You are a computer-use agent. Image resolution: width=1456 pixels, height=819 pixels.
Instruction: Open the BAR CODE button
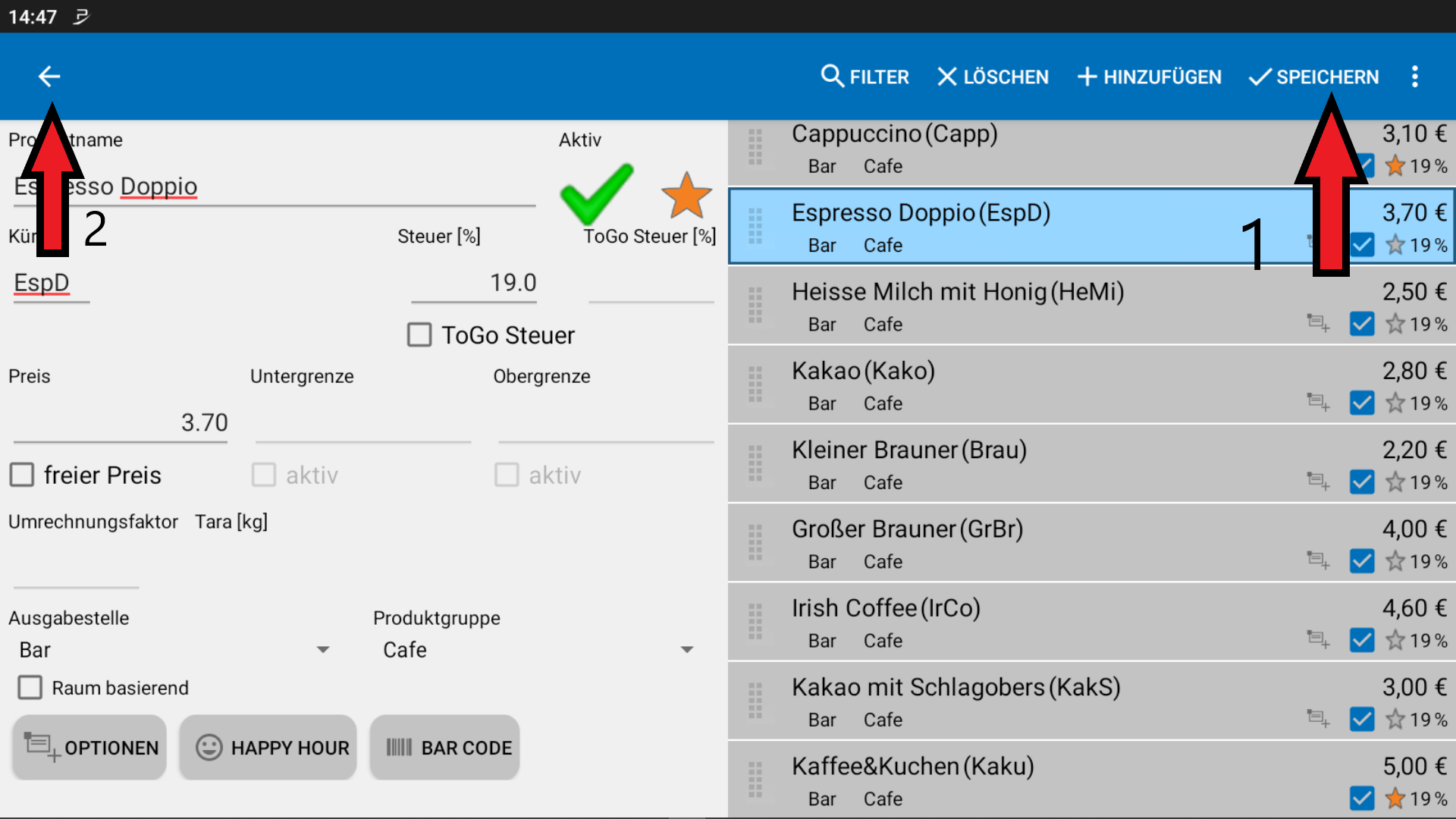(445, 748)
